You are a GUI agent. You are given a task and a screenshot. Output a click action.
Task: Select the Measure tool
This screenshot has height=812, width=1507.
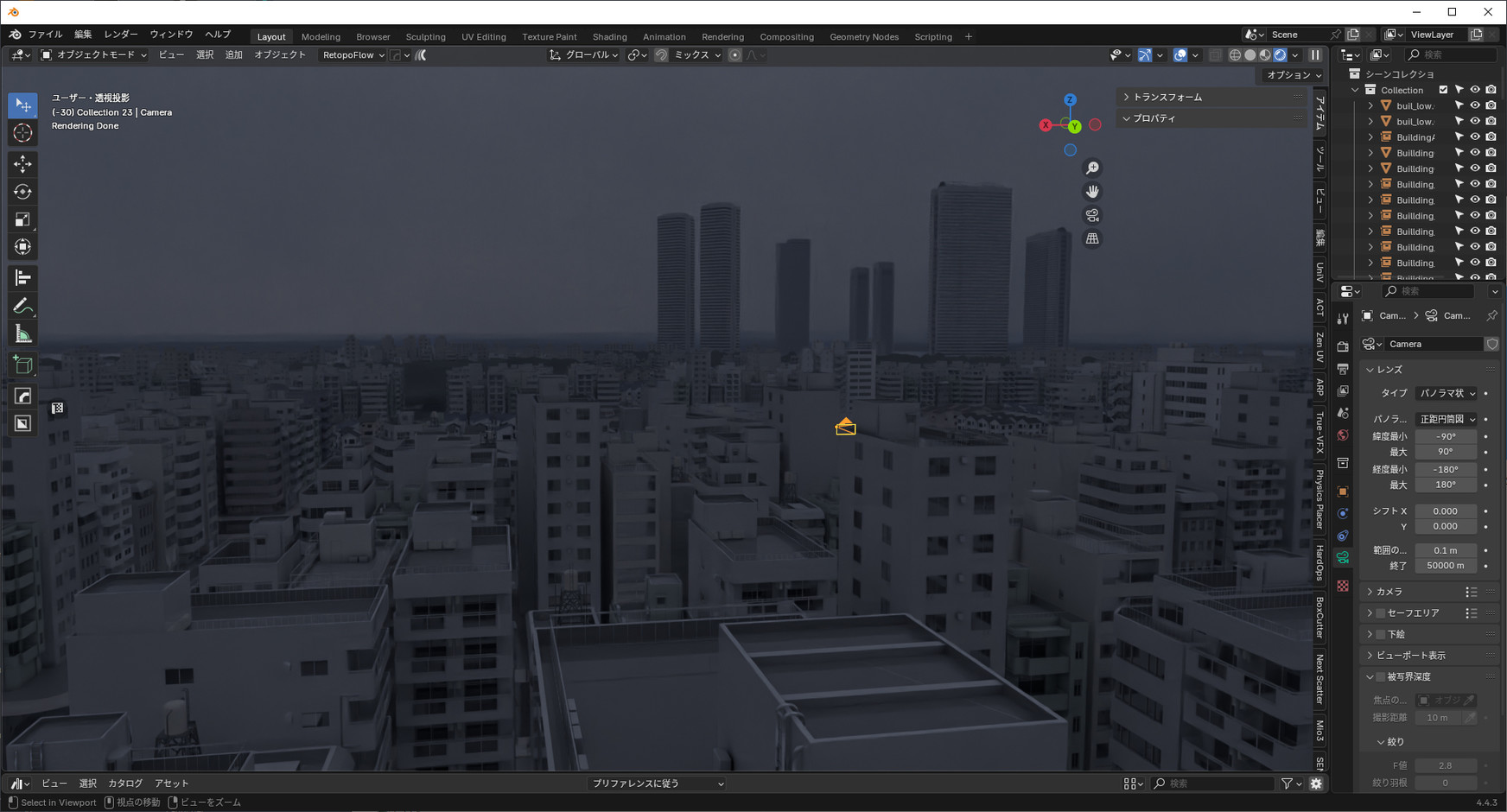click(22, 334)
